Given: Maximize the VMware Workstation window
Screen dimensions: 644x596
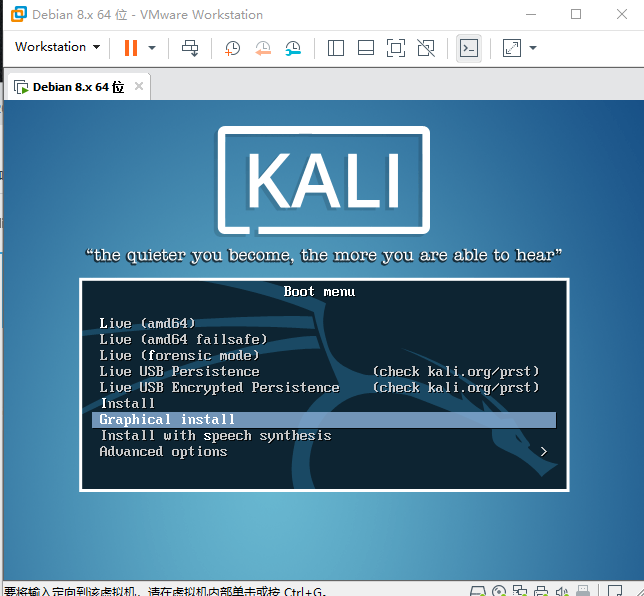Looking at the screenshot, I should [x=576, y=14].
